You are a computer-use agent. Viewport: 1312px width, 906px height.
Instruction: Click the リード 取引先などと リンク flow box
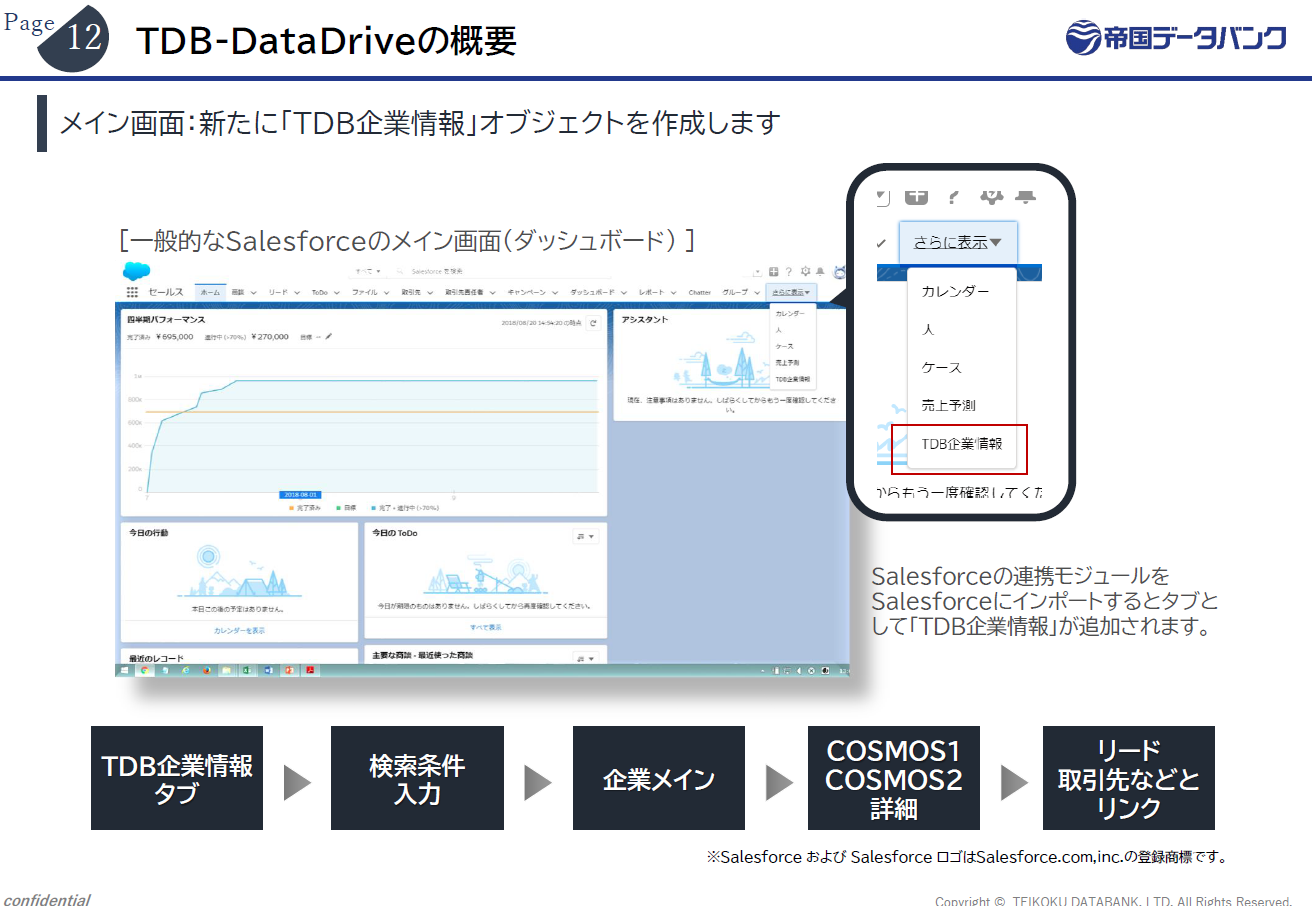(1129, 778)
